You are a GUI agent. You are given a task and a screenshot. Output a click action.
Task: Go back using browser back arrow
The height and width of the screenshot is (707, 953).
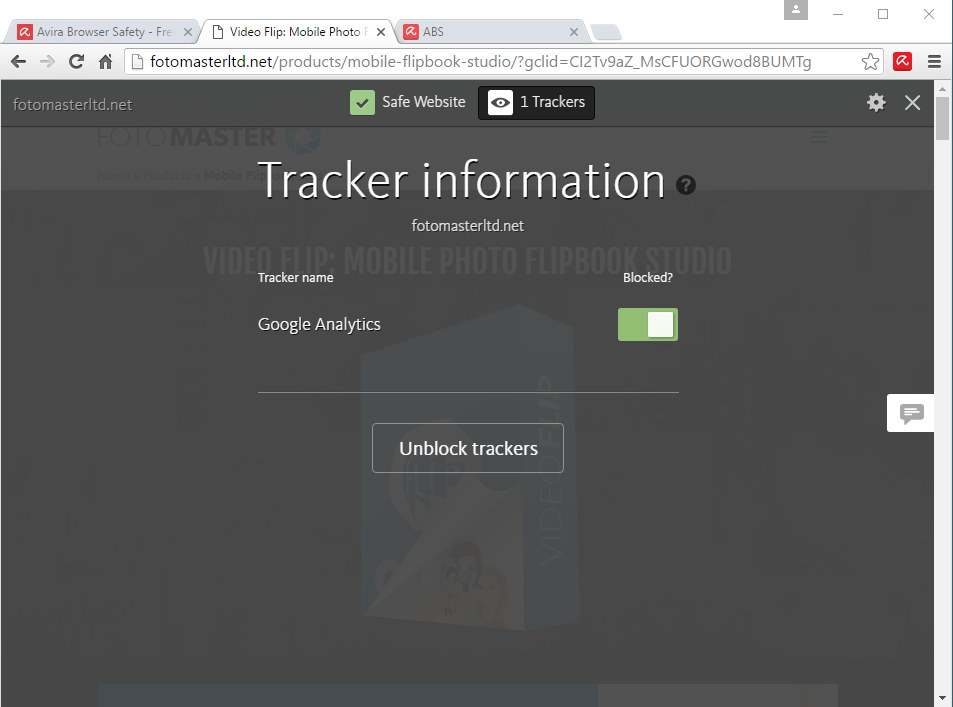click(x=19, y=61)
